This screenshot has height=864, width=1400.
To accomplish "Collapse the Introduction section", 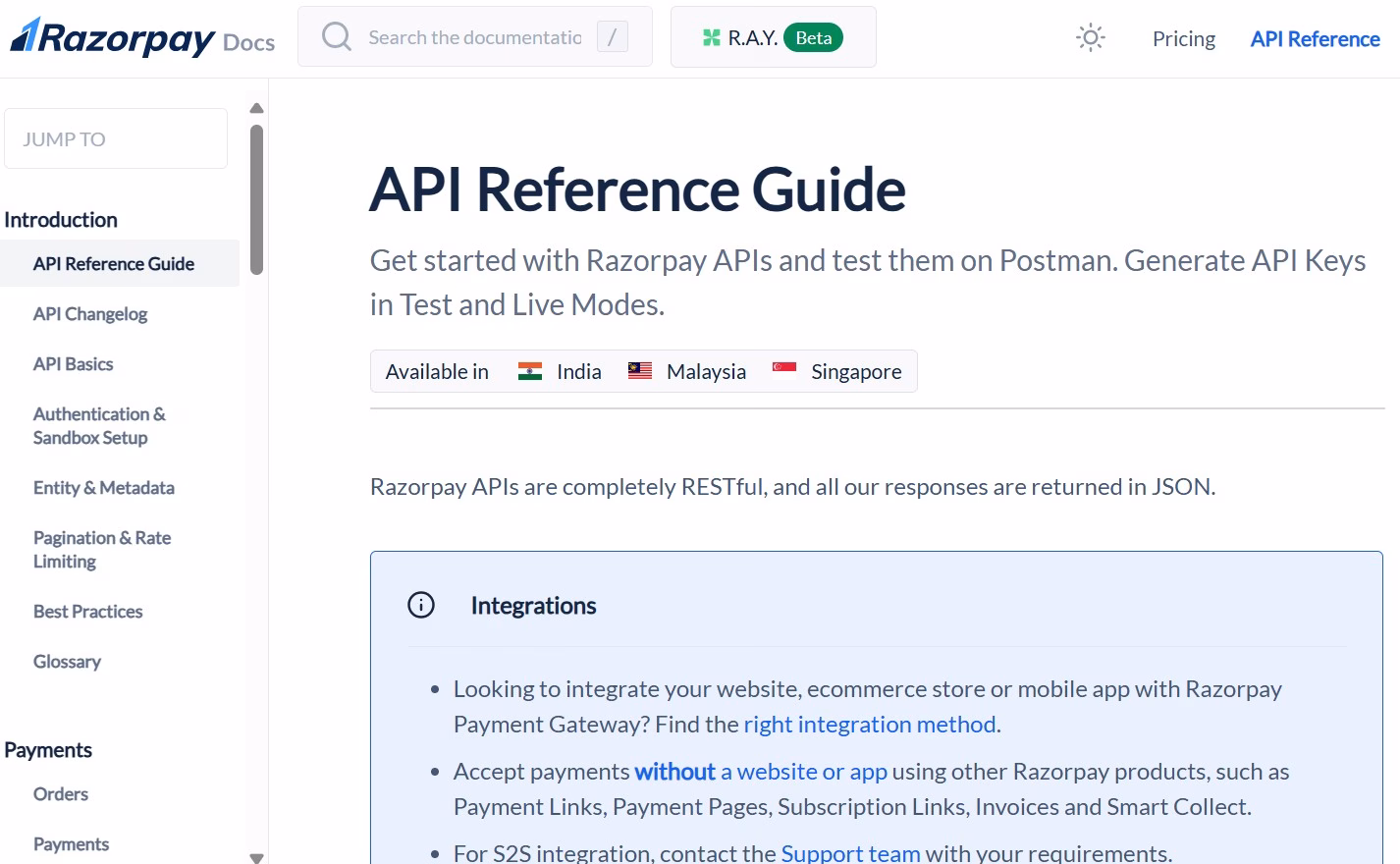I will coord(61,219).
